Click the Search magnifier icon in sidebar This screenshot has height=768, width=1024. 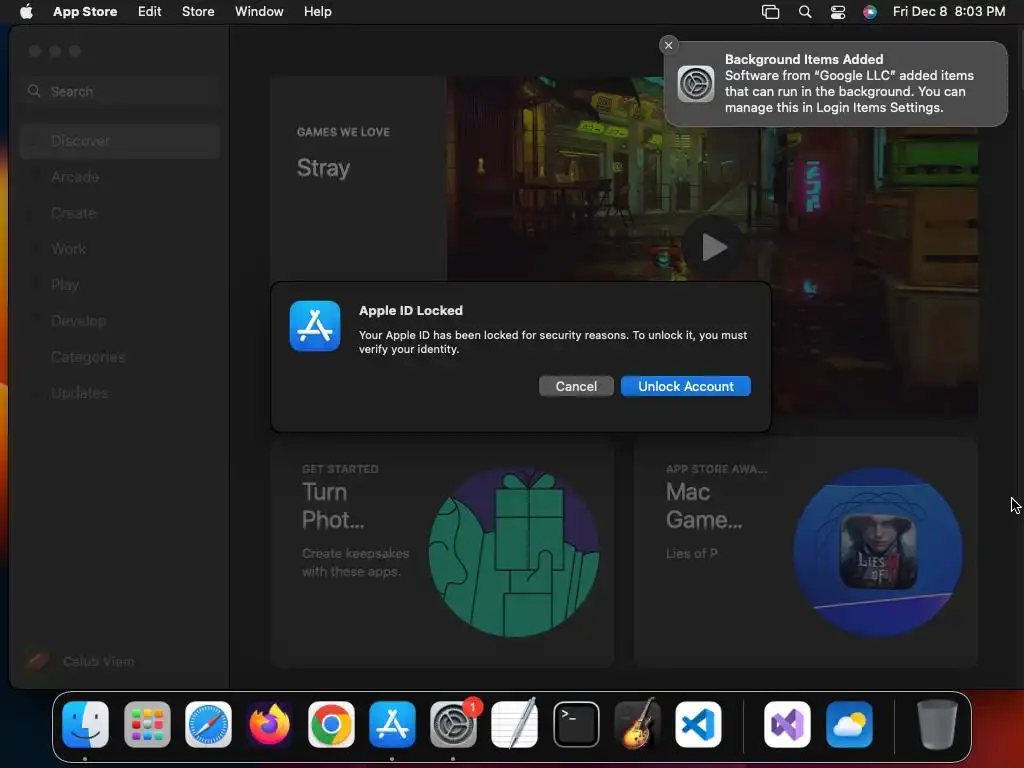(x=34, y=91)
